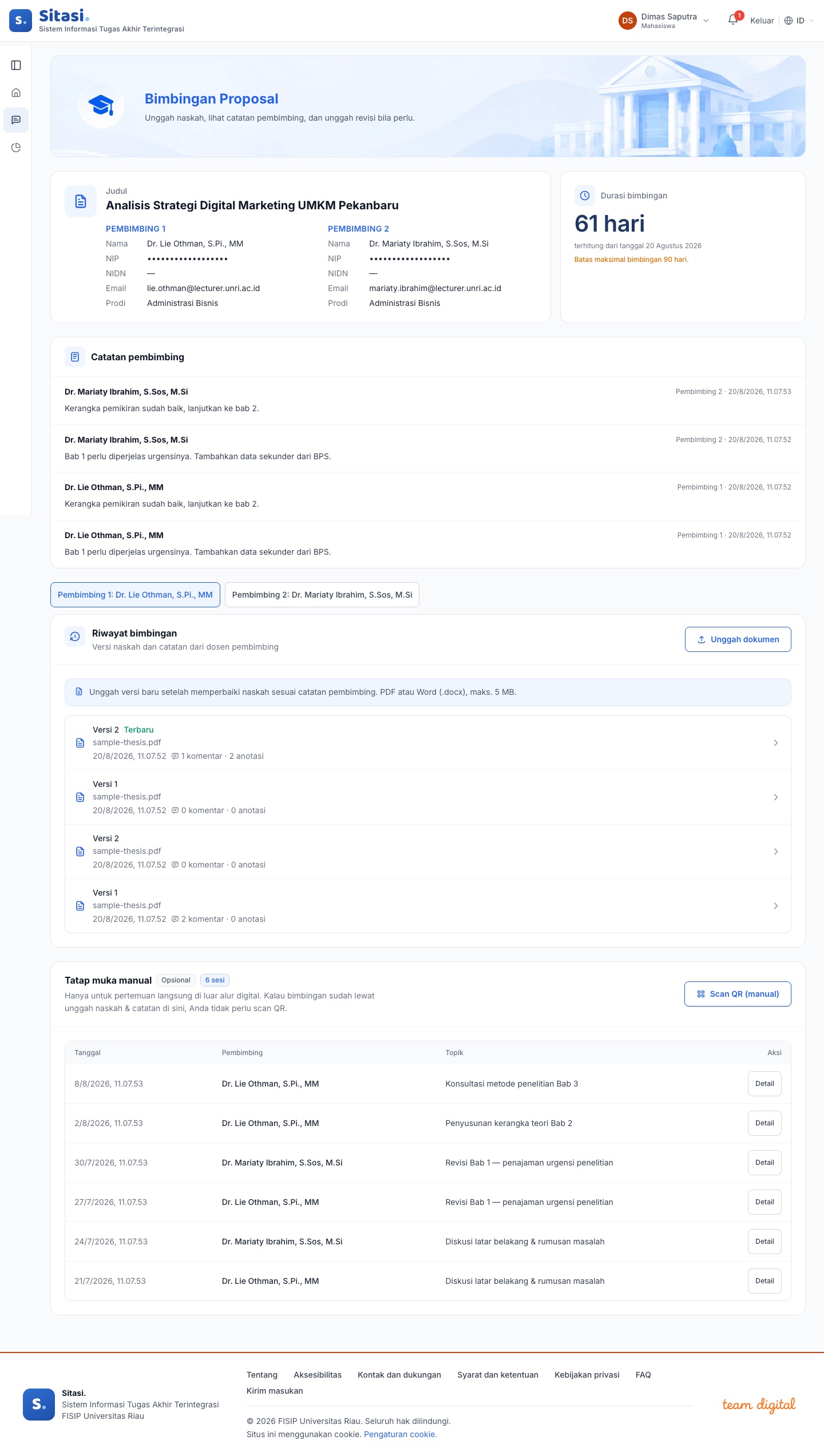Click Kirim masukan footer link

(x=275, y=1391)
